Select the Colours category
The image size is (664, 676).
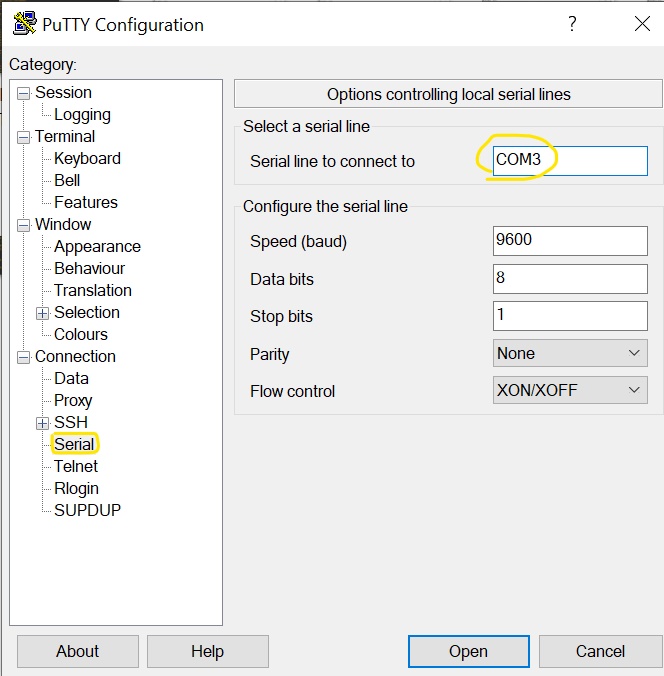coord(81,335)
